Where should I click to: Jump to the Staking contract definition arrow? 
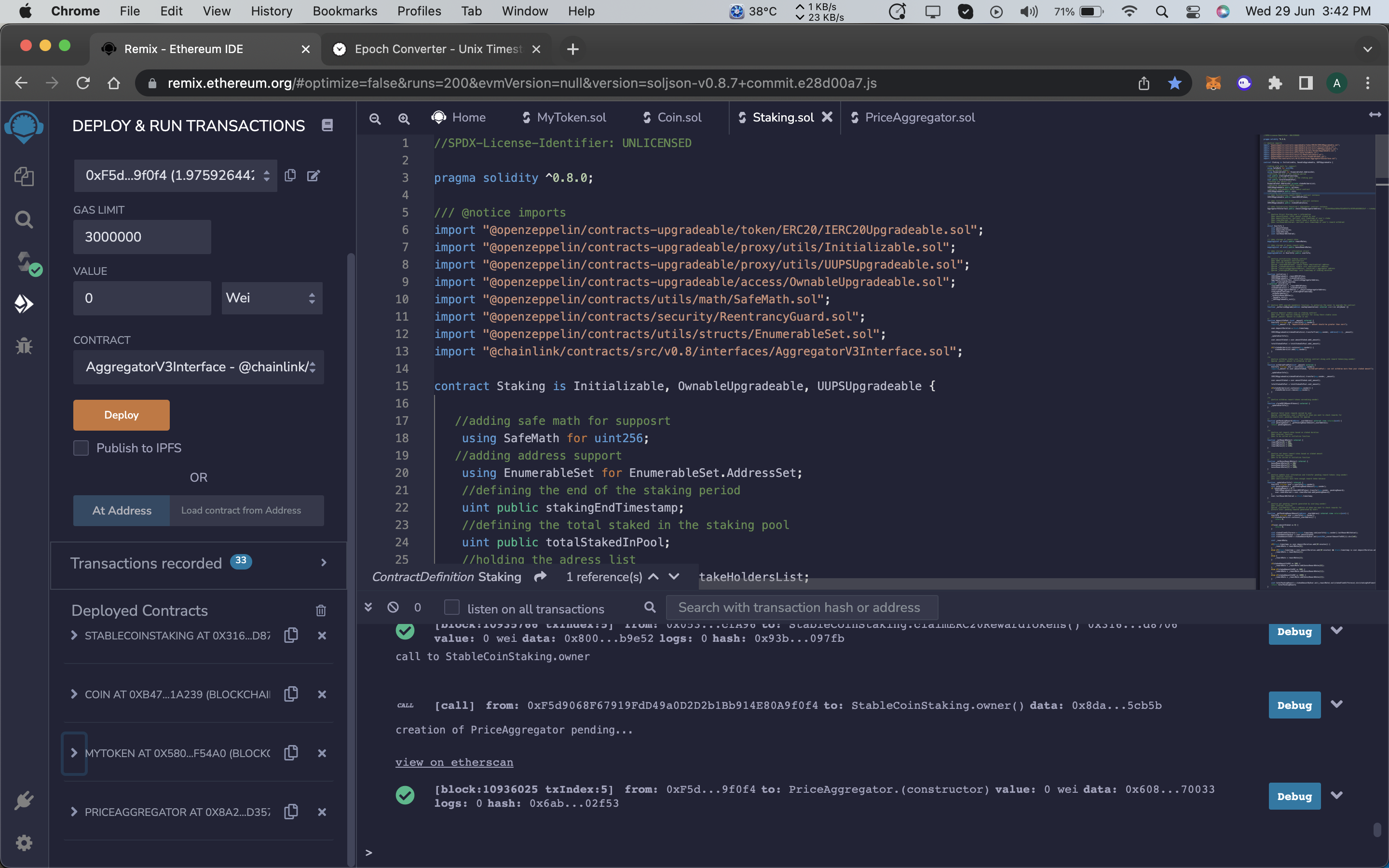pos(540,576)
